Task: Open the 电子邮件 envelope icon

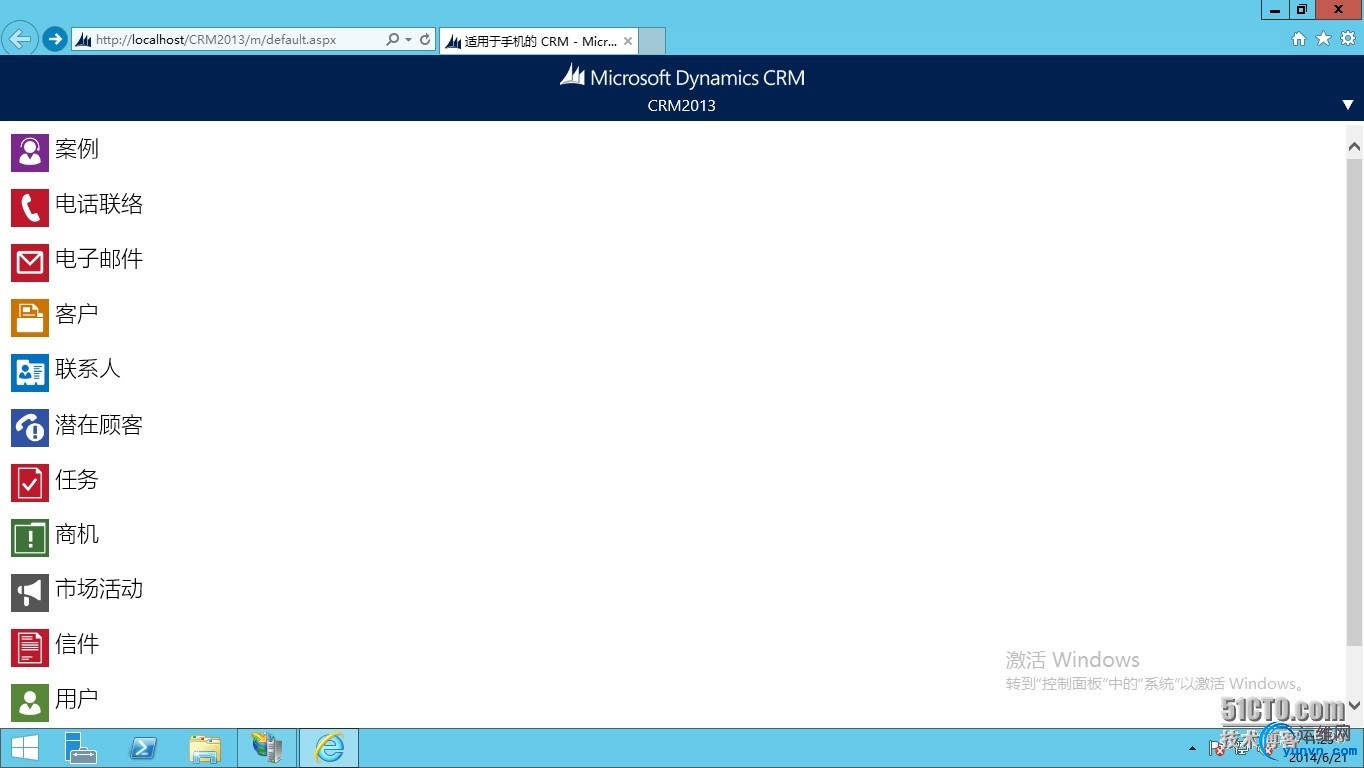Action: 30,262
